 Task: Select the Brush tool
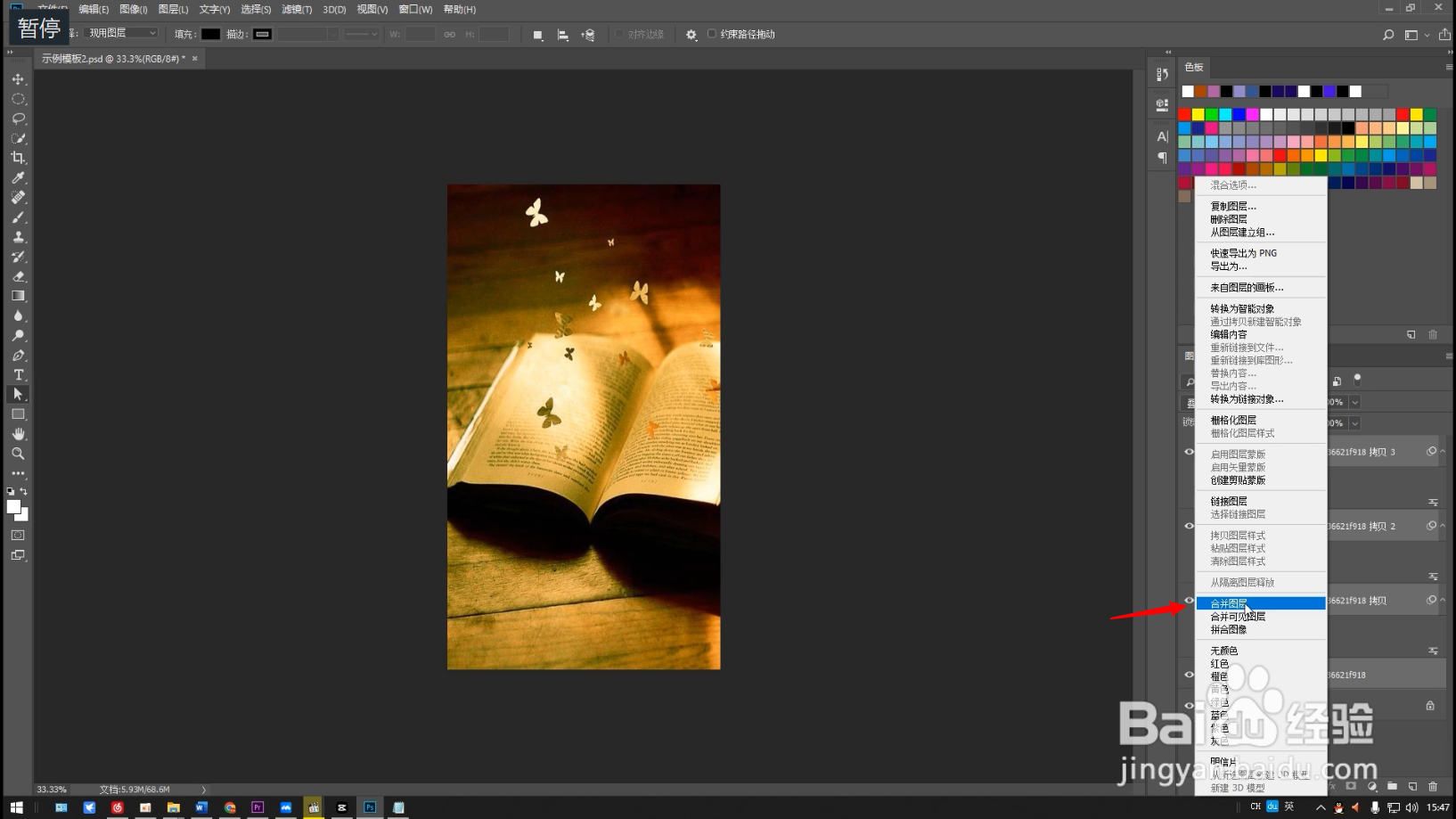18,217
